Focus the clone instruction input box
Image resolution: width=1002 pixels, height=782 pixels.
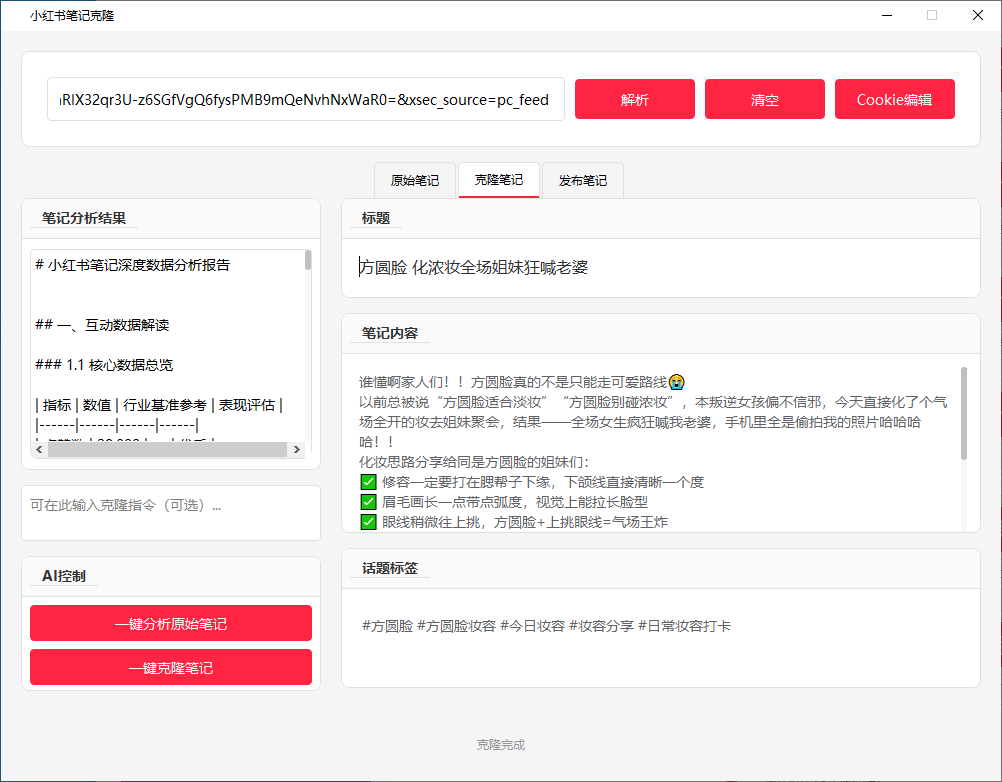tap(171, 512)
